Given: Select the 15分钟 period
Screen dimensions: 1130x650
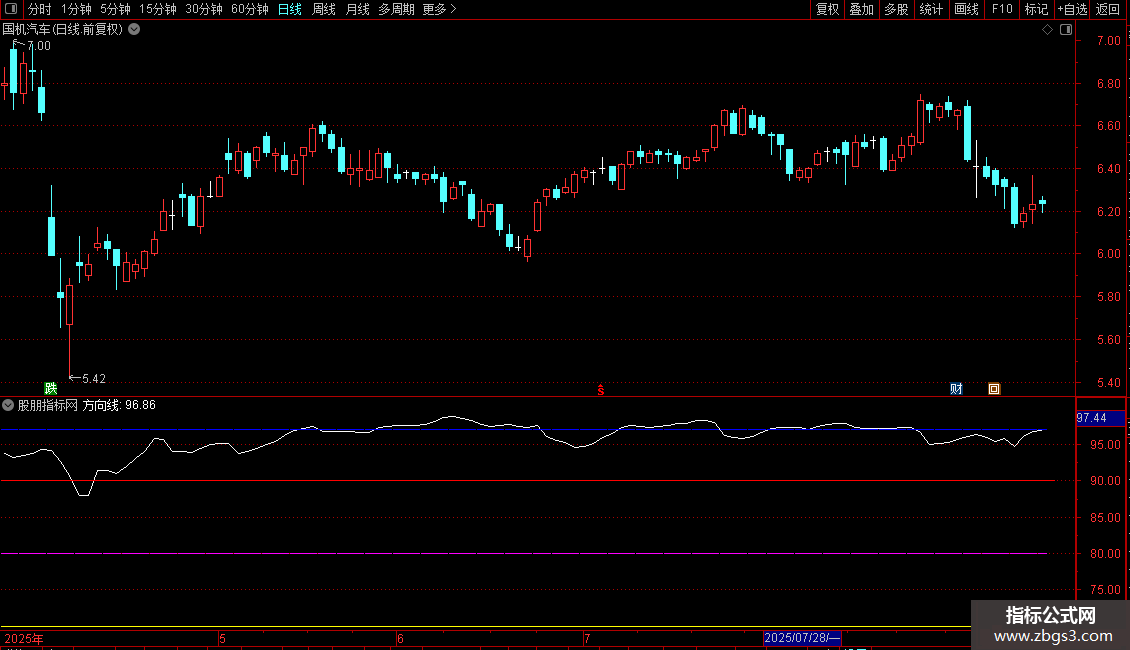Looking at the screenshot, I should pos(158,9).
